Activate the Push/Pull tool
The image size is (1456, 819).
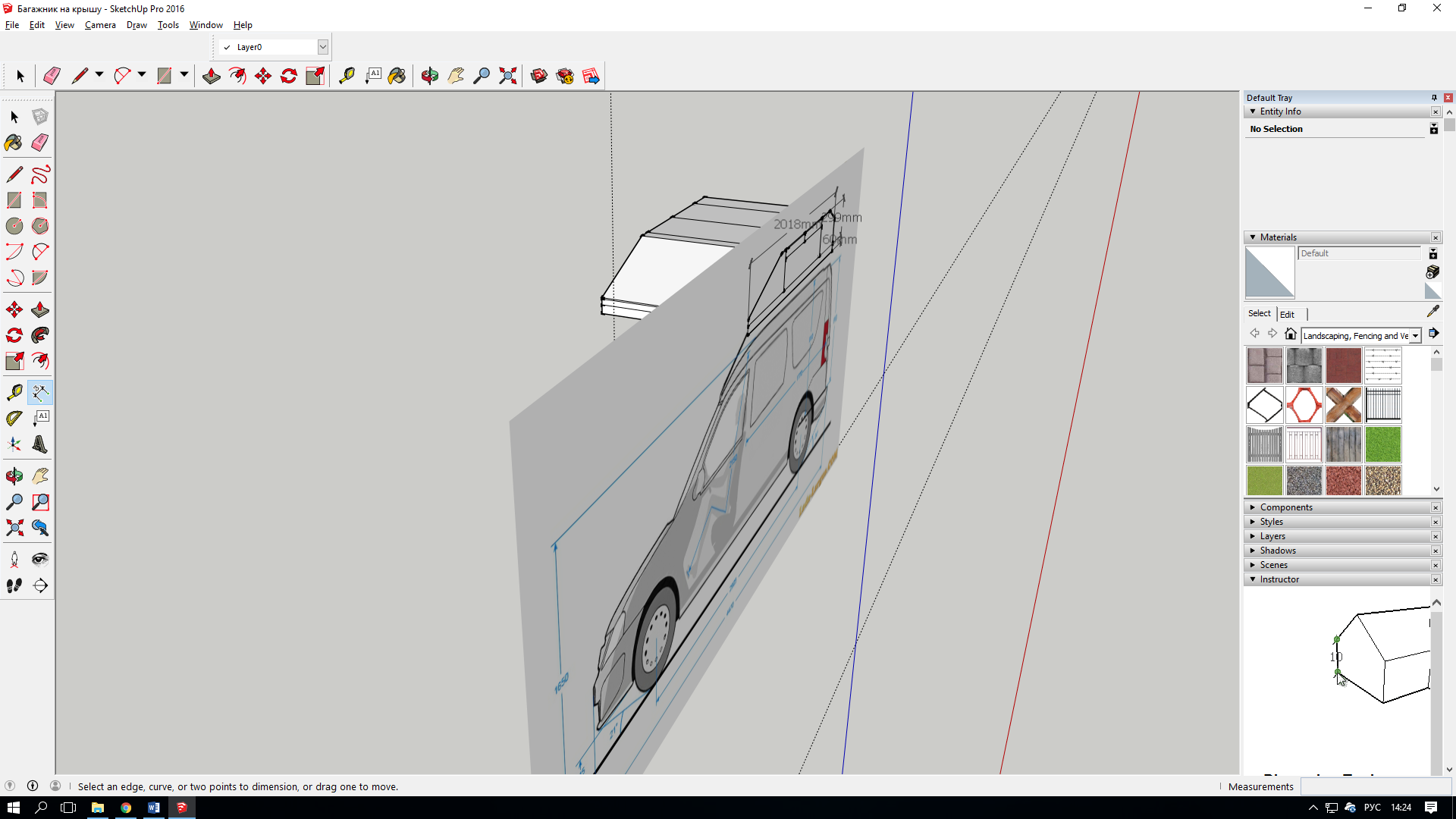click(40, 310)
